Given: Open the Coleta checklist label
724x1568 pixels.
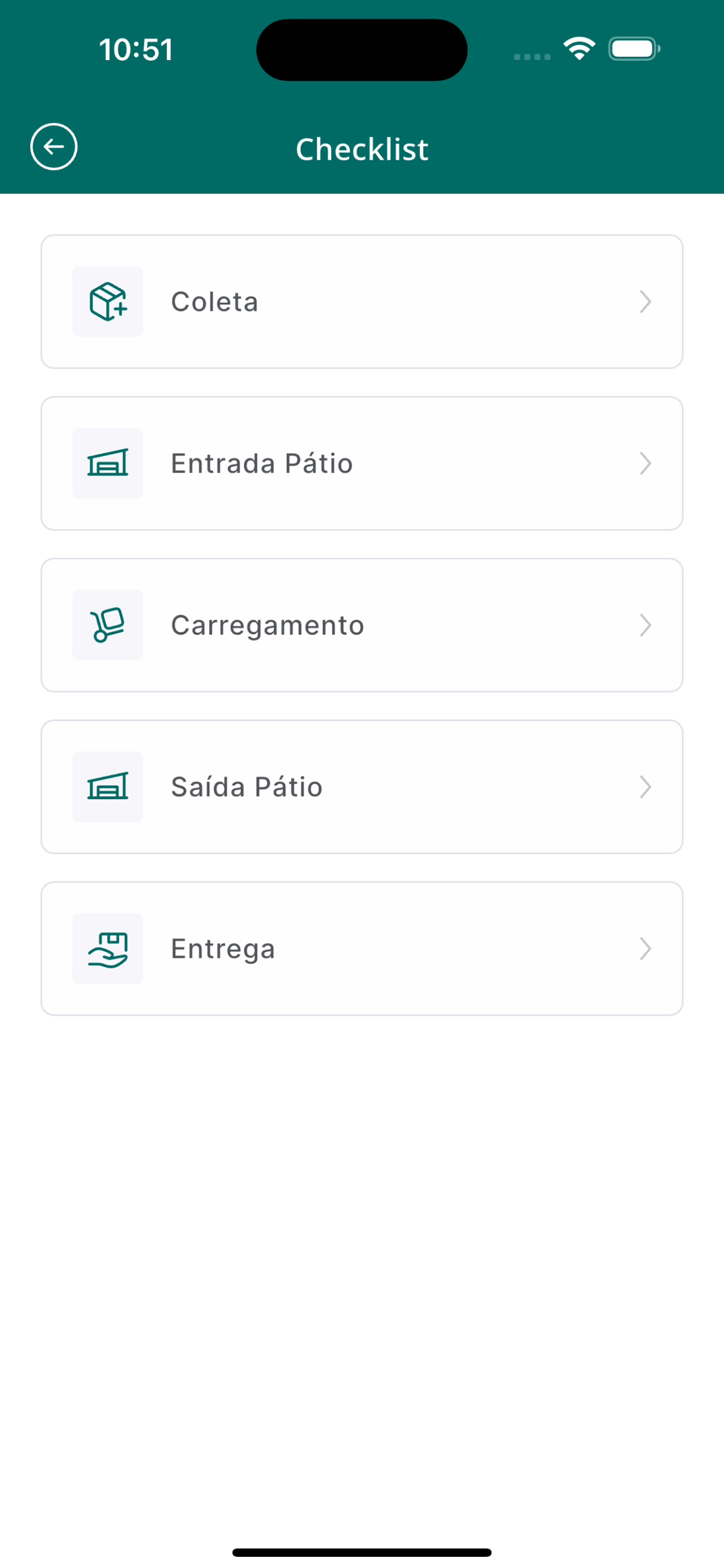Looking at the screenshot, I should click(215, 302).
